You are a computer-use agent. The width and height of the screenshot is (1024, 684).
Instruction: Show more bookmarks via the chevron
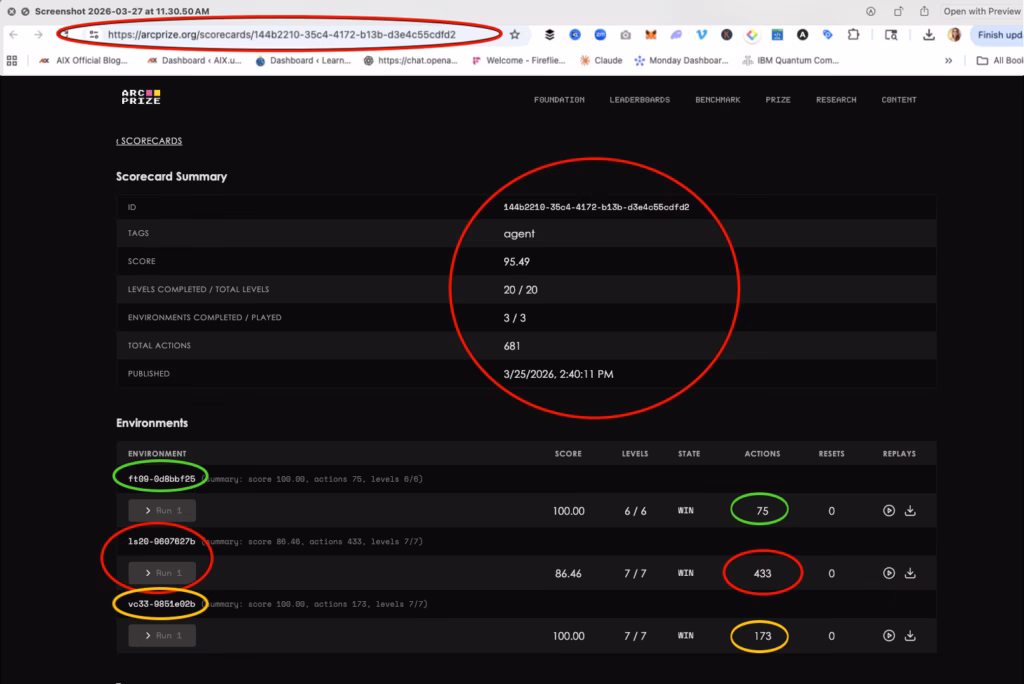(x=948, y=60)
